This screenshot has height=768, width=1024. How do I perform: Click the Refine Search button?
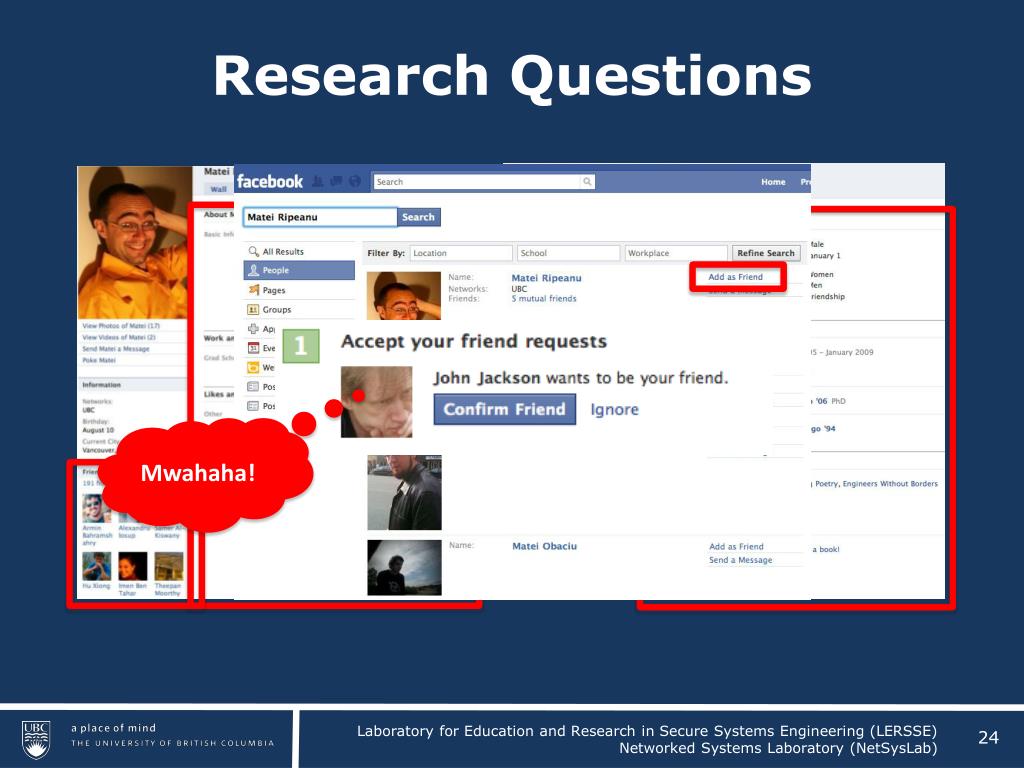coord(766,253)
